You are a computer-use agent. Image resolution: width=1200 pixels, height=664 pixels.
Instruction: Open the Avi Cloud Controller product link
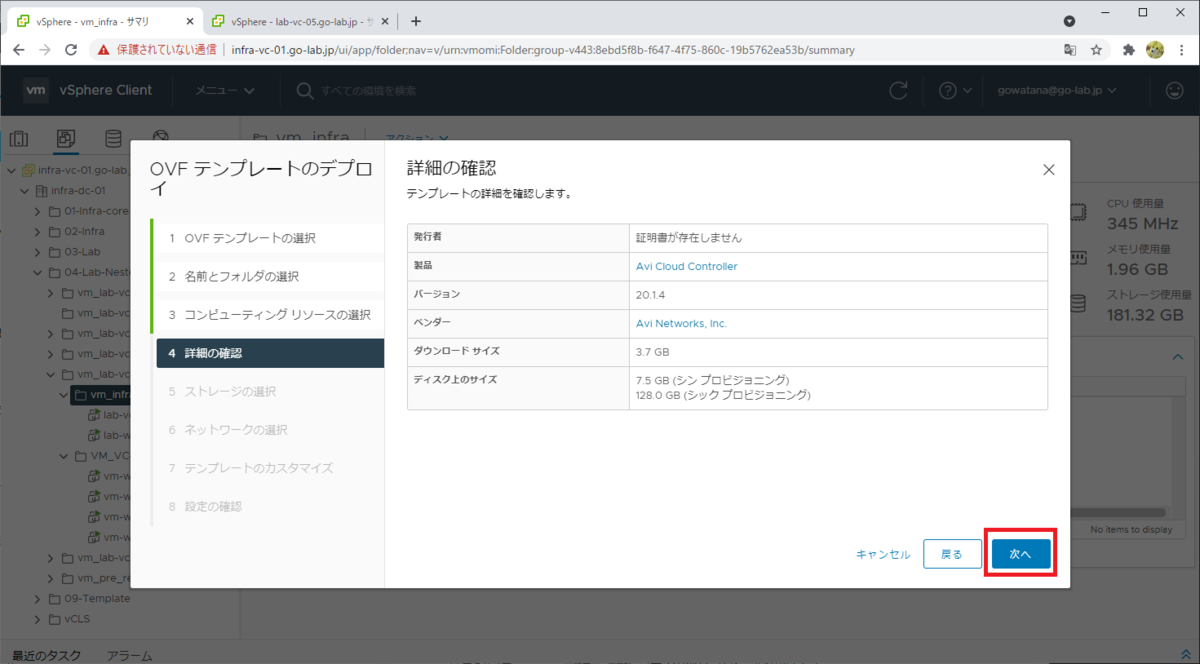click(x=686, y=266)
